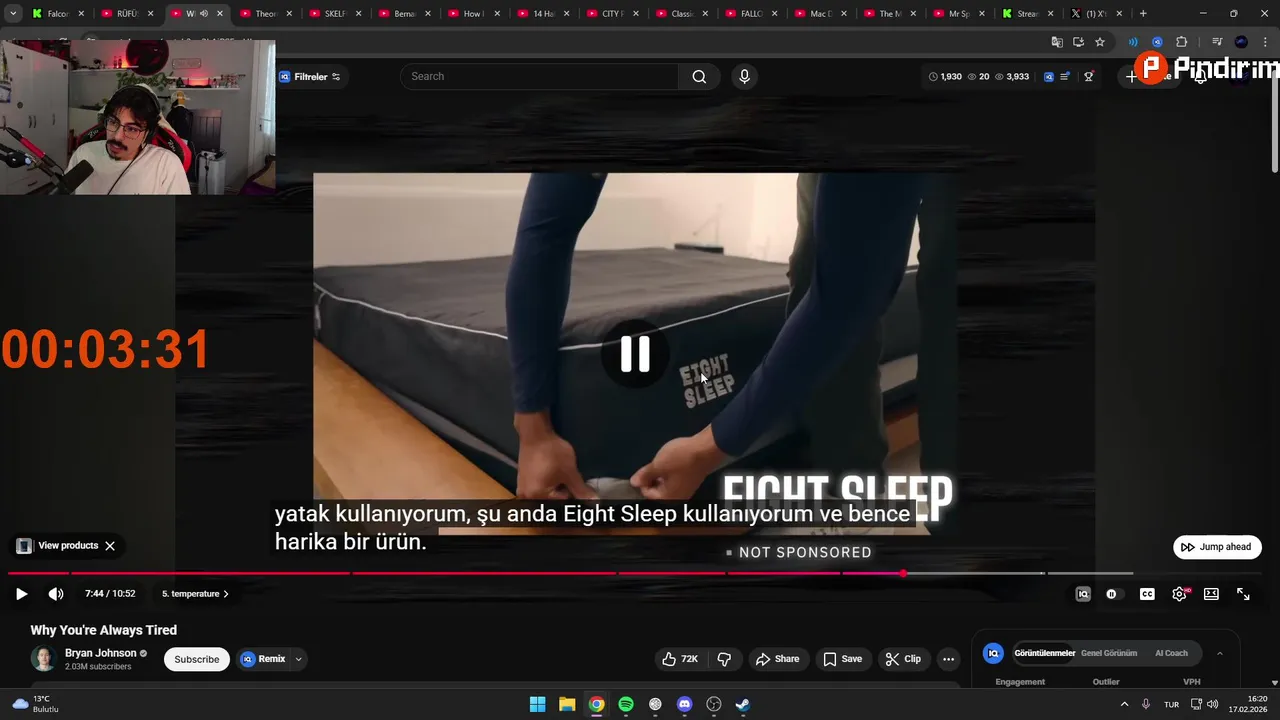Open Bryan Johnson channel avatar
Image resolution: width=1280 pixels, height=720 pixels.
(43, 659)
